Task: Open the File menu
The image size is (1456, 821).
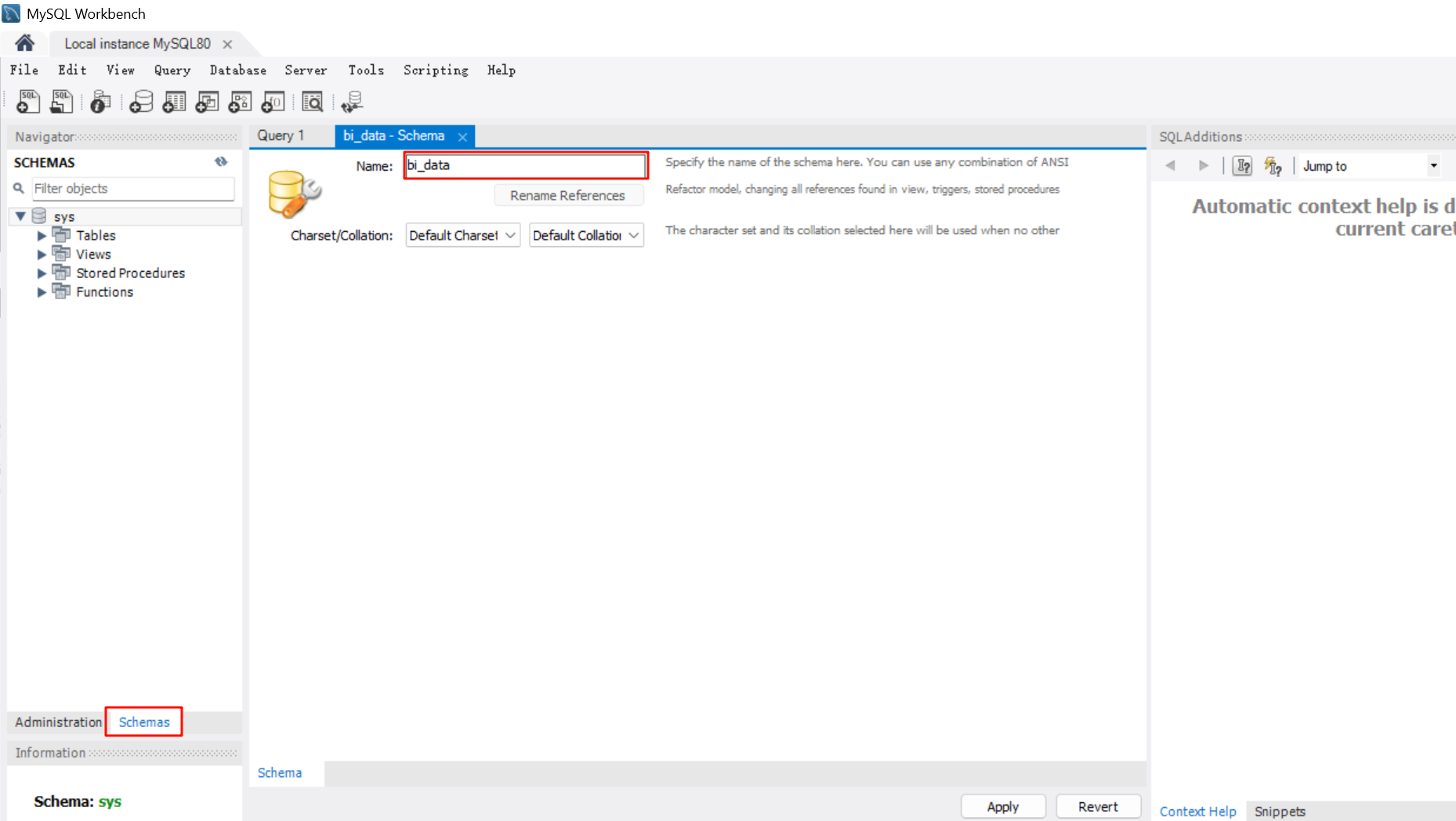Action: (x=24, y=70)
